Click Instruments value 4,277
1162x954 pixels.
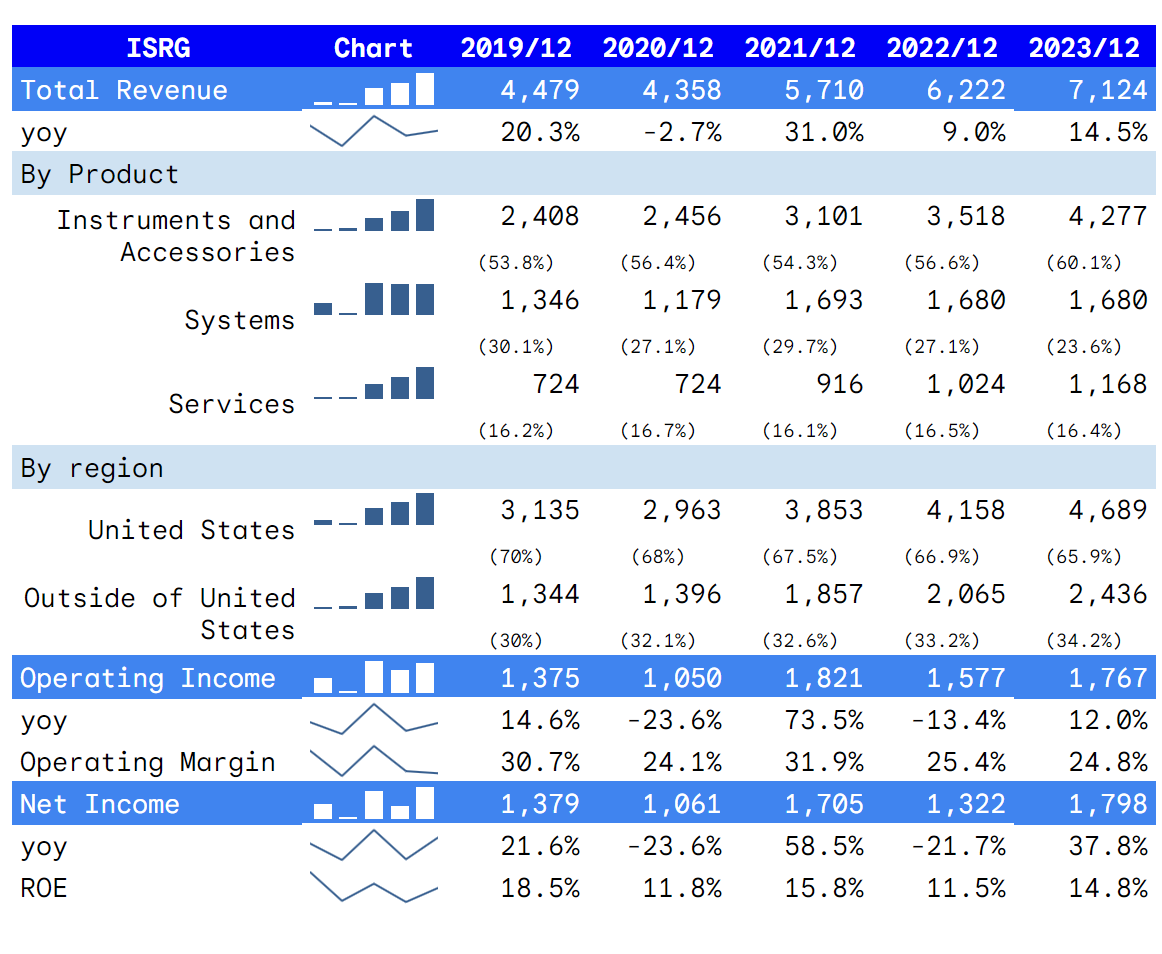coord(1108,216)
